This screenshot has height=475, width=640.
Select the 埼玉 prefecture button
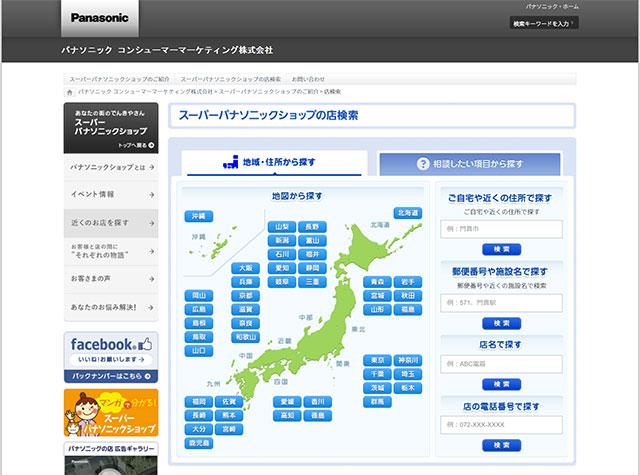[408, 374]
